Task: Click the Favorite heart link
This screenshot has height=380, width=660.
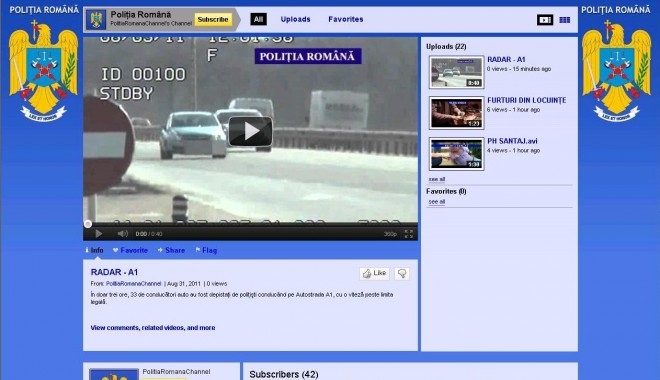Action: (130, 250)
